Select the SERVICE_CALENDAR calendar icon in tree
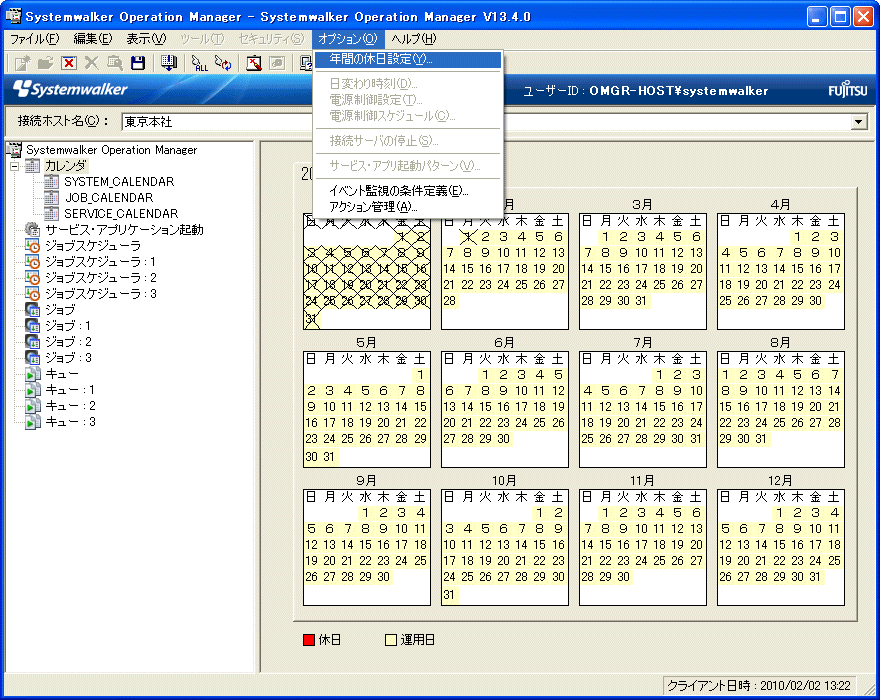Screen dimensions: 880x700 point(52,213)
